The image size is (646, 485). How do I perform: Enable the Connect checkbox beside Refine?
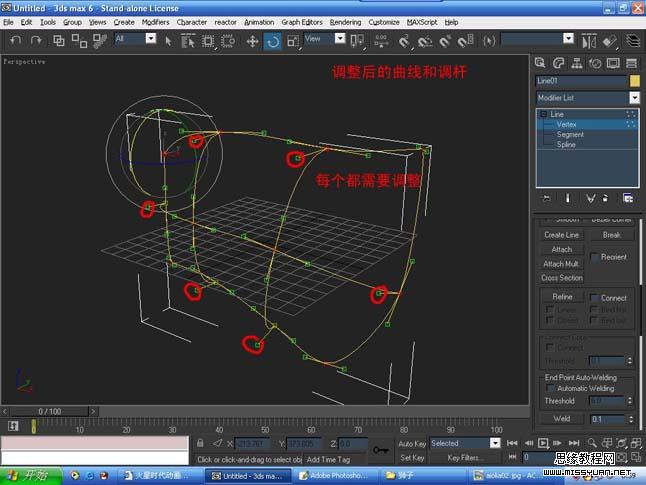pos(594,298)
